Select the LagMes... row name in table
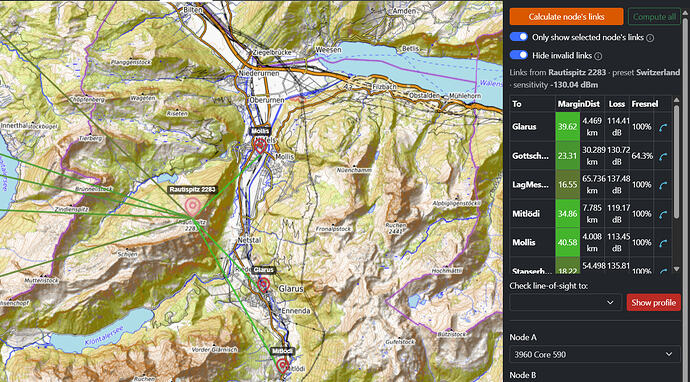690x382 pixels. click(531, 185)
